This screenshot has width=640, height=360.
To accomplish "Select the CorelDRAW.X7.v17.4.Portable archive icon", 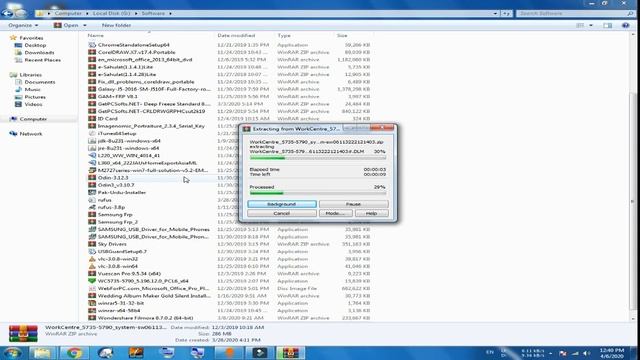I will tap(92, 52).
